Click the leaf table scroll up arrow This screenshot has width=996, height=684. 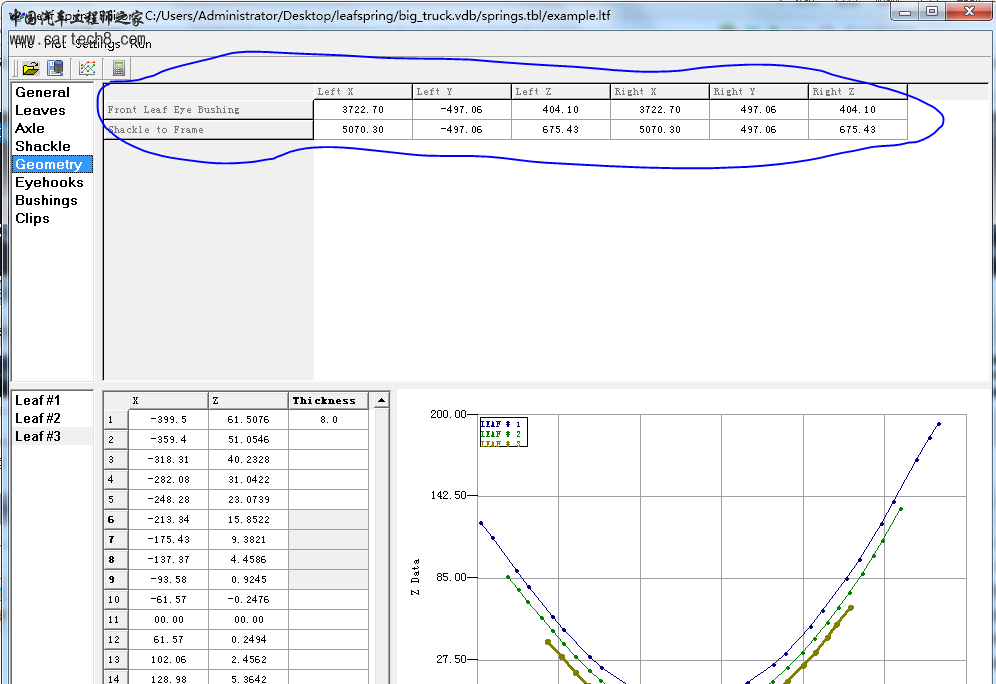(x=381, y=400)
